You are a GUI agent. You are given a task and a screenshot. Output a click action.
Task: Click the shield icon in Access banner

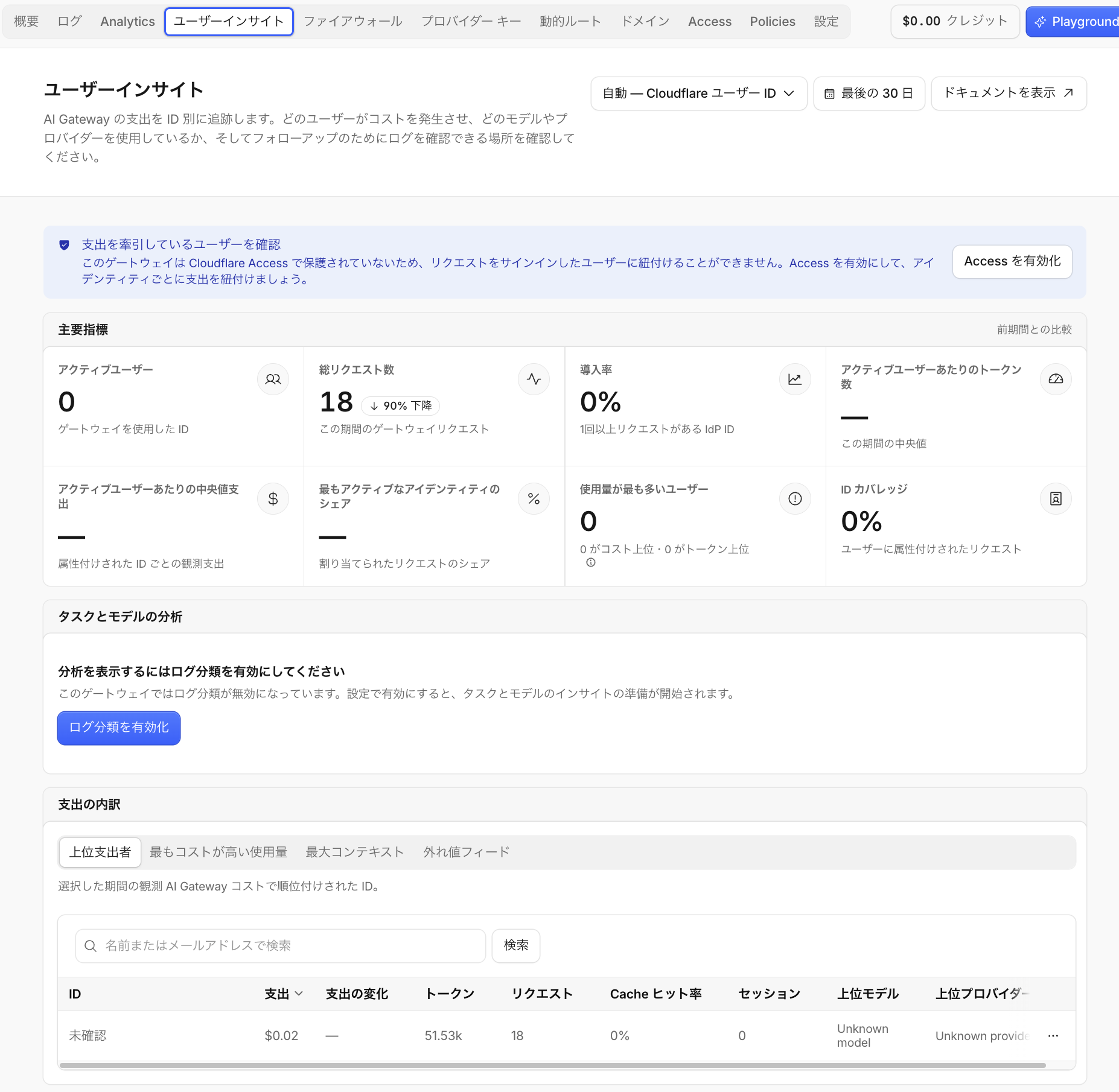(64, 245)
